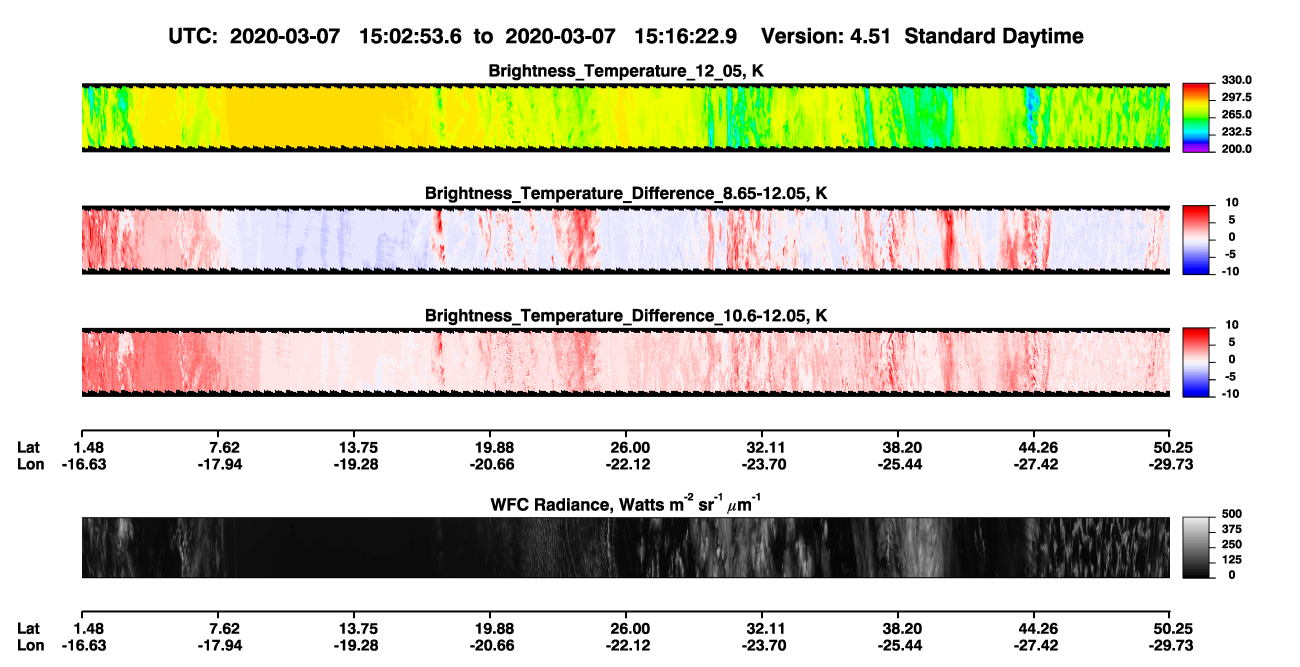Click the 232.5 color bar label
Viewport: 1300px width, 667px height.
1235,131
